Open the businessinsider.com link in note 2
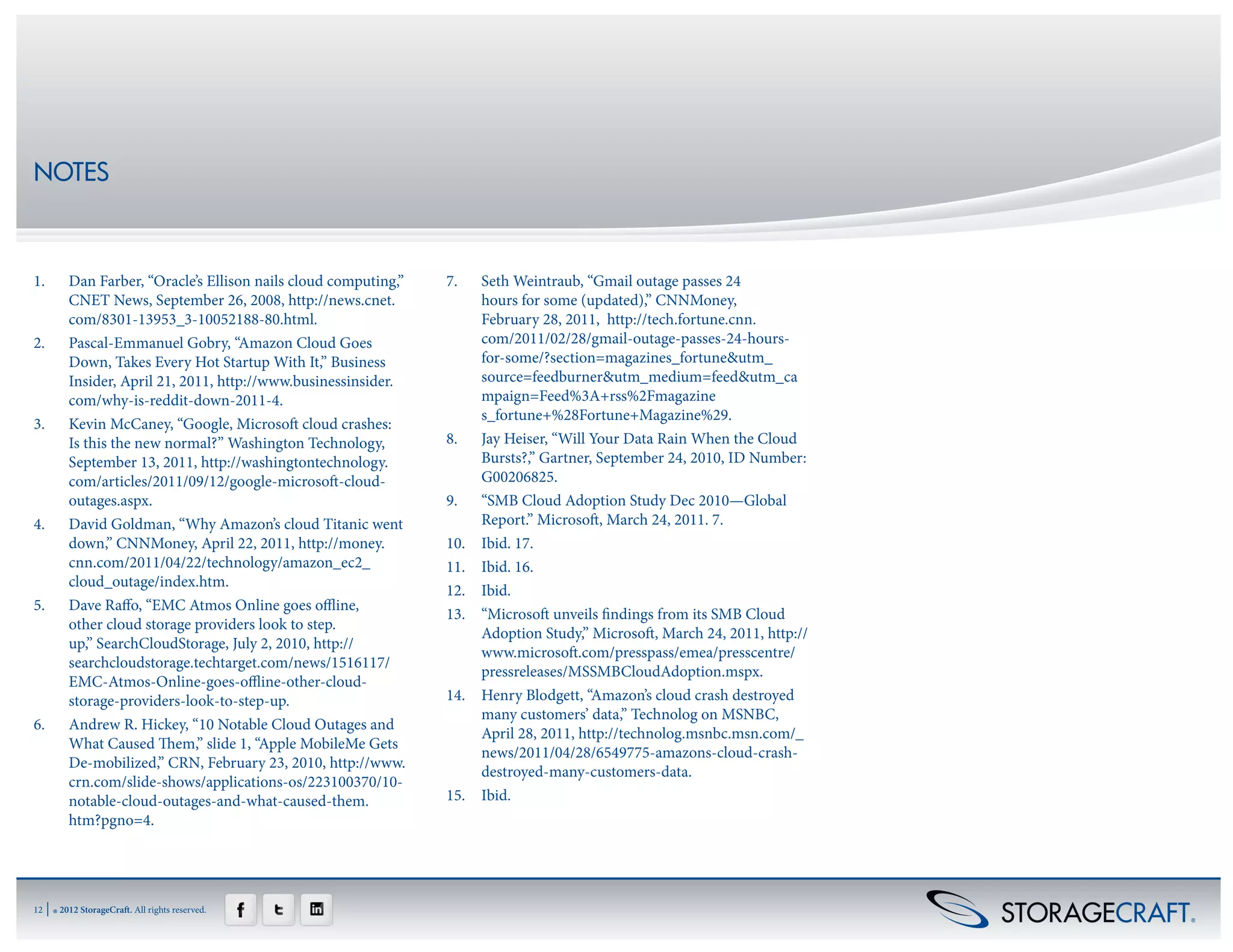 pos(231,391)
